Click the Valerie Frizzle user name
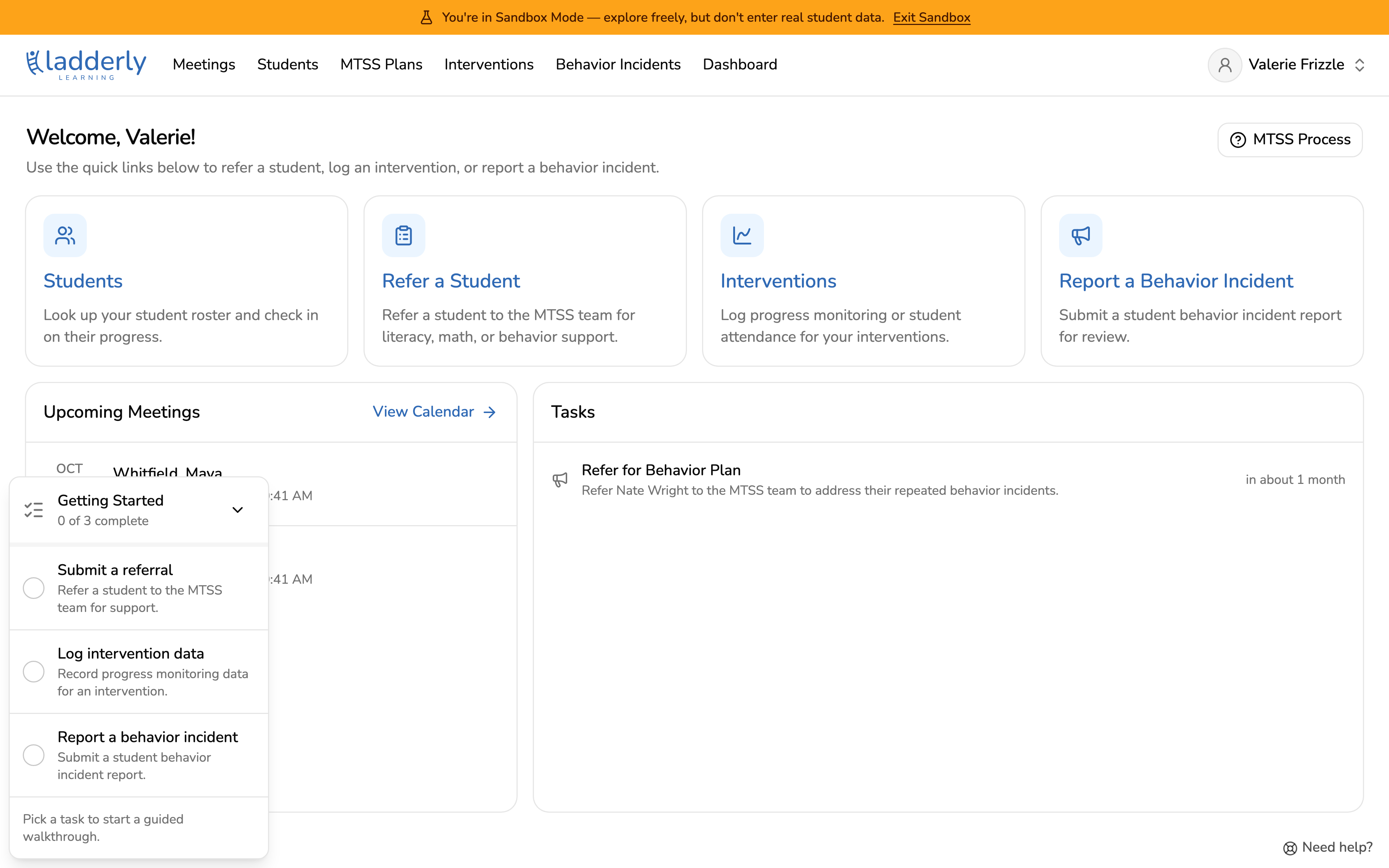1389x868 pixels. (x=1297, y=64)
